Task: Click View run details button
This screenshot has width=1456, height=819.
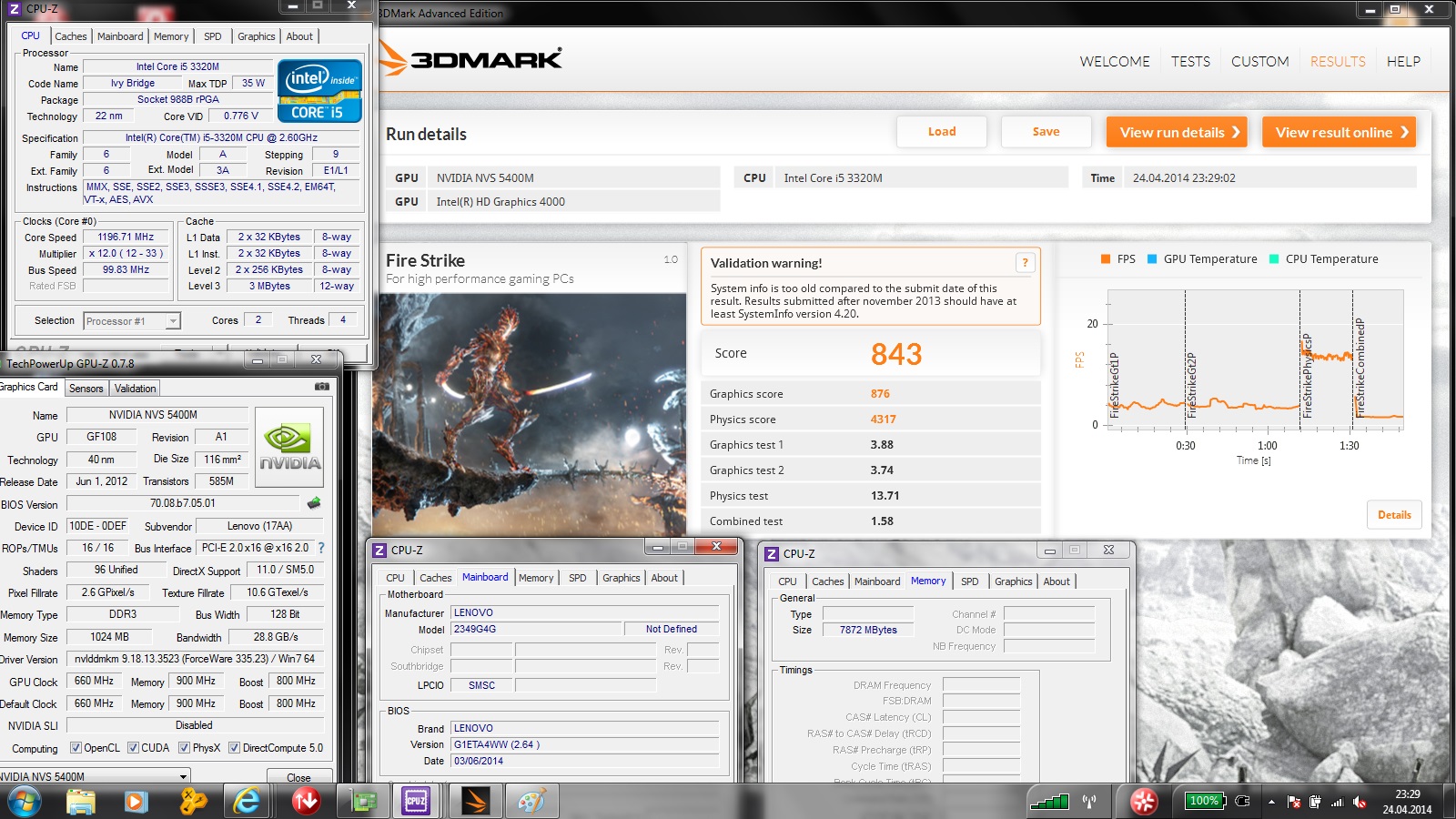Action: point(1177,132)
